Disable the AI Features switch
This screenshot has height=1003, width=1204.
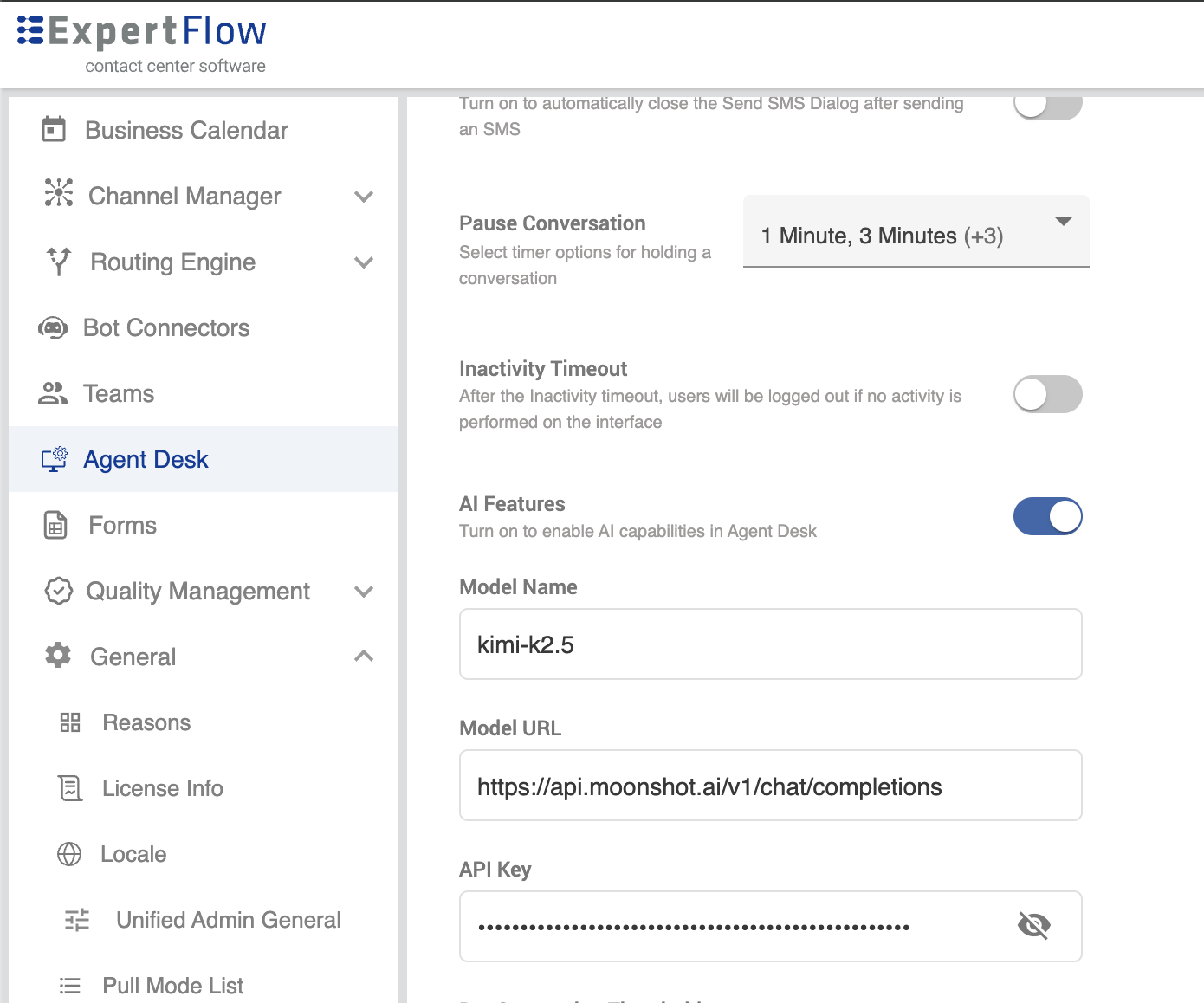[x=1048, y=516]
